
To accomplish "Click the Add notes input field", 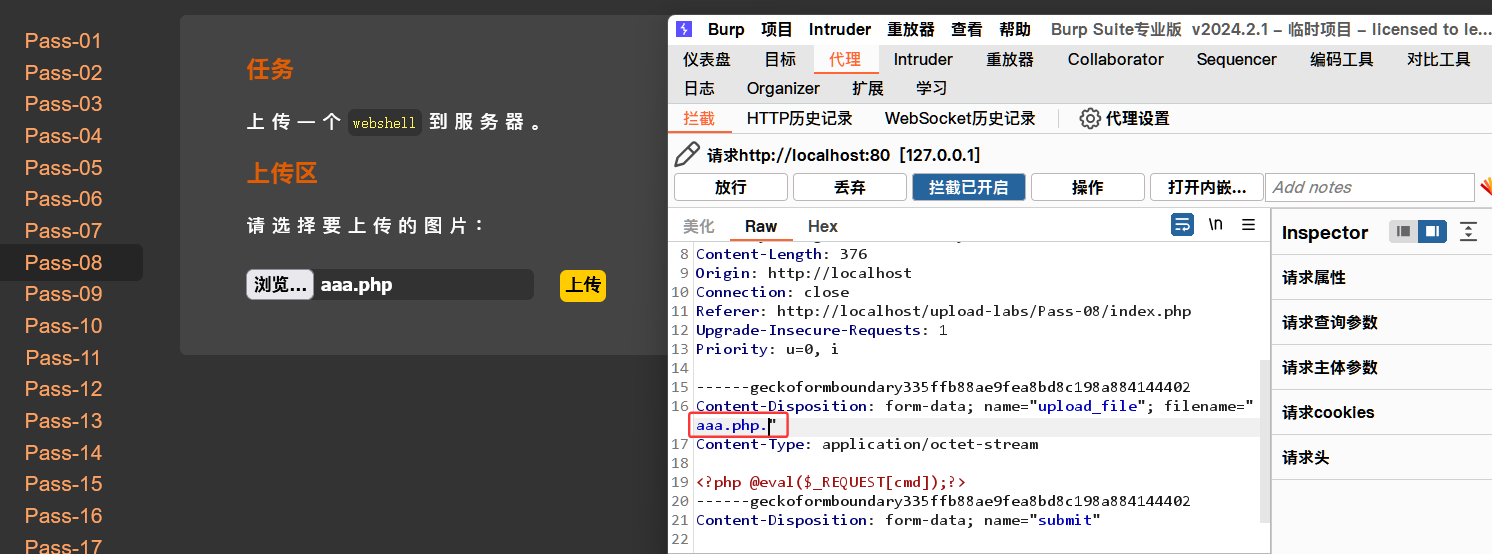I will point(1369,187).
